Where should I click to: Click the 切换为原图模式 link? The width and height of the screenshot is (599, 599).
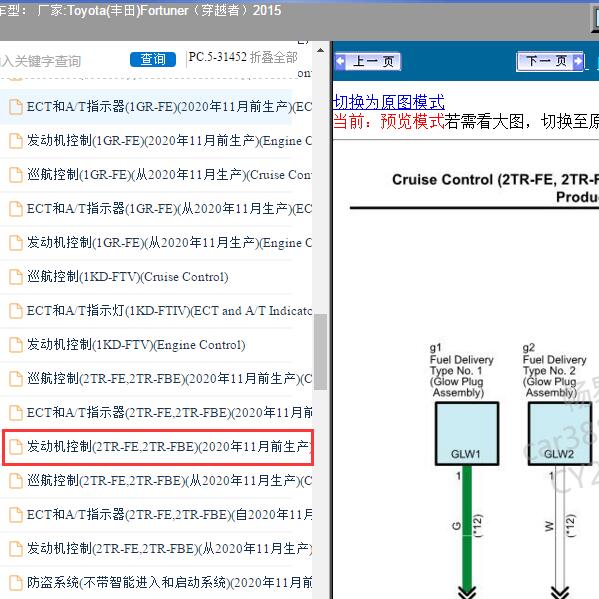(389, 102)
